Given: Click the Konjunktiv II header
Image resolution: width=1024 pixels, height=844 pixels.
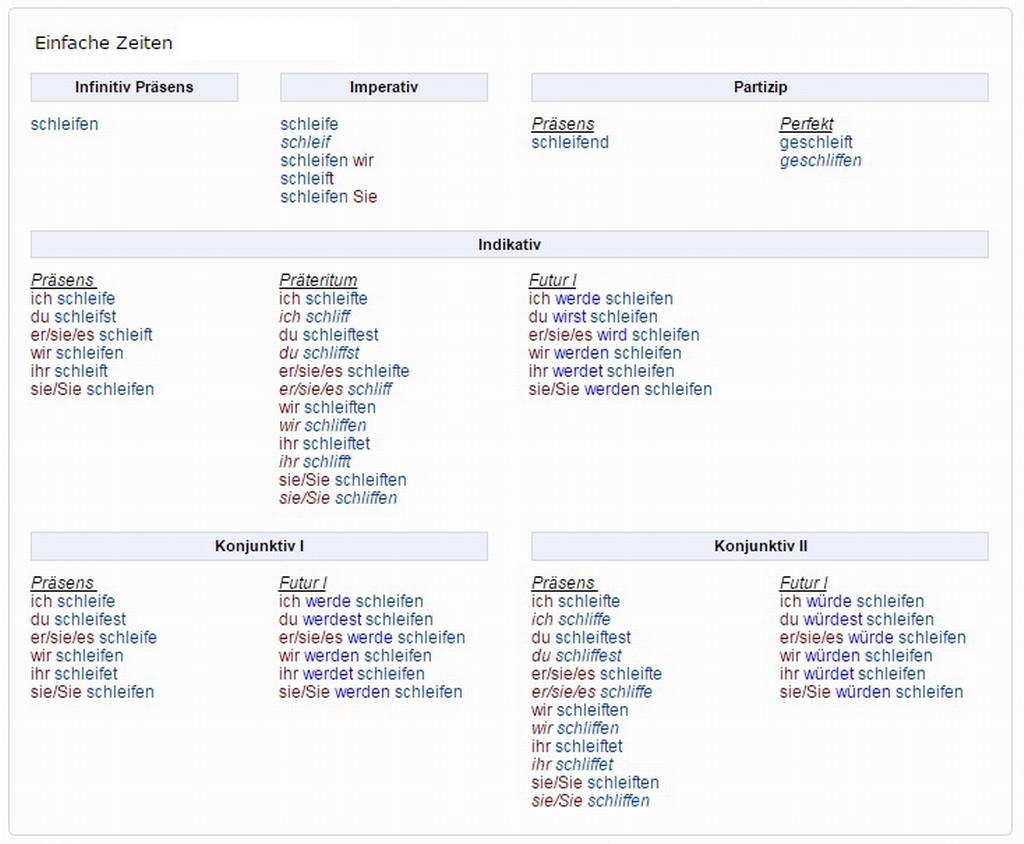Looking at the screenshot, I should (x=760, y=546).
